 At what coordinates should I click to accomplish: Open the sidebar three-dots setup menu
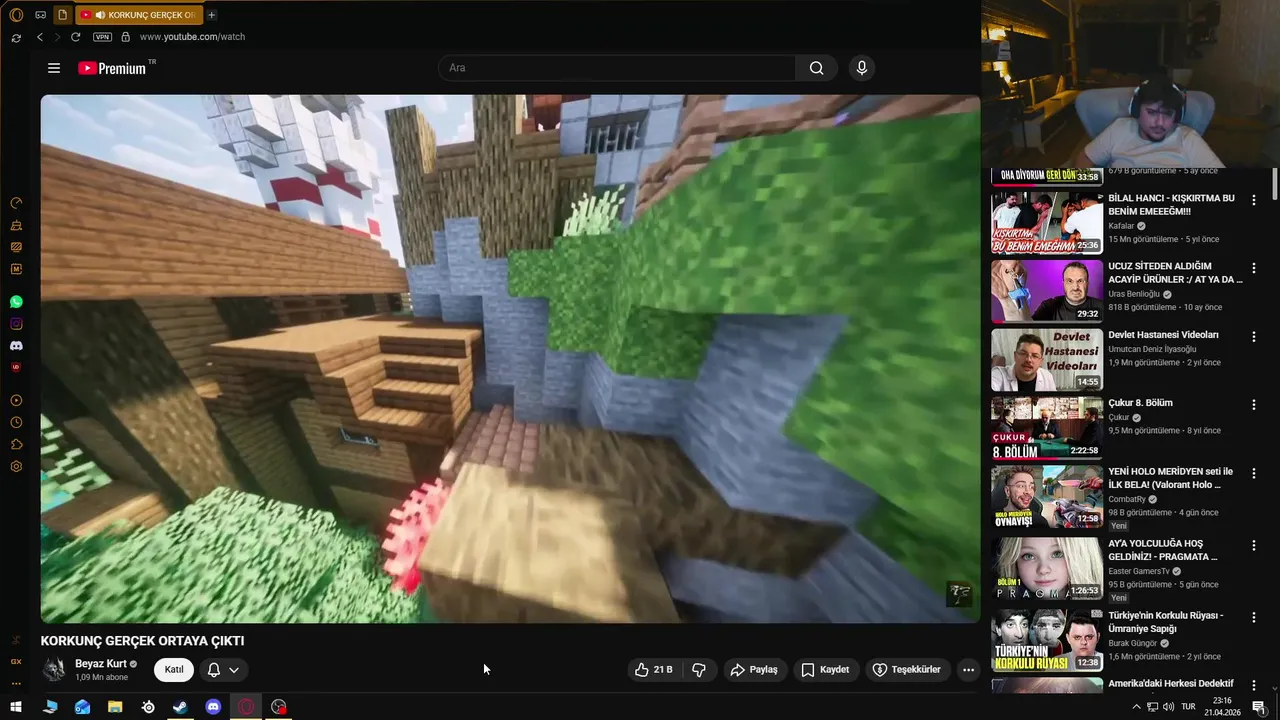pos(16,683)
